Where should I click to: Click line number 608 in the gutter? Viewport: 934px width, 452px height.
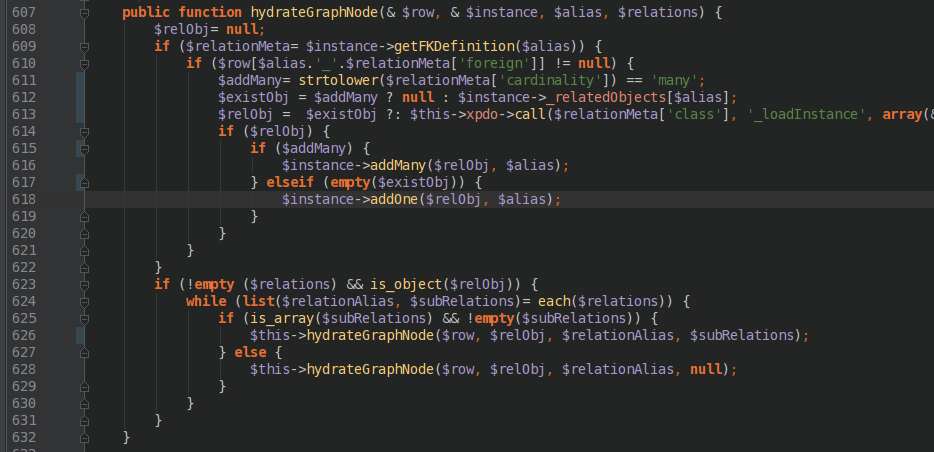tap(24, 29)
